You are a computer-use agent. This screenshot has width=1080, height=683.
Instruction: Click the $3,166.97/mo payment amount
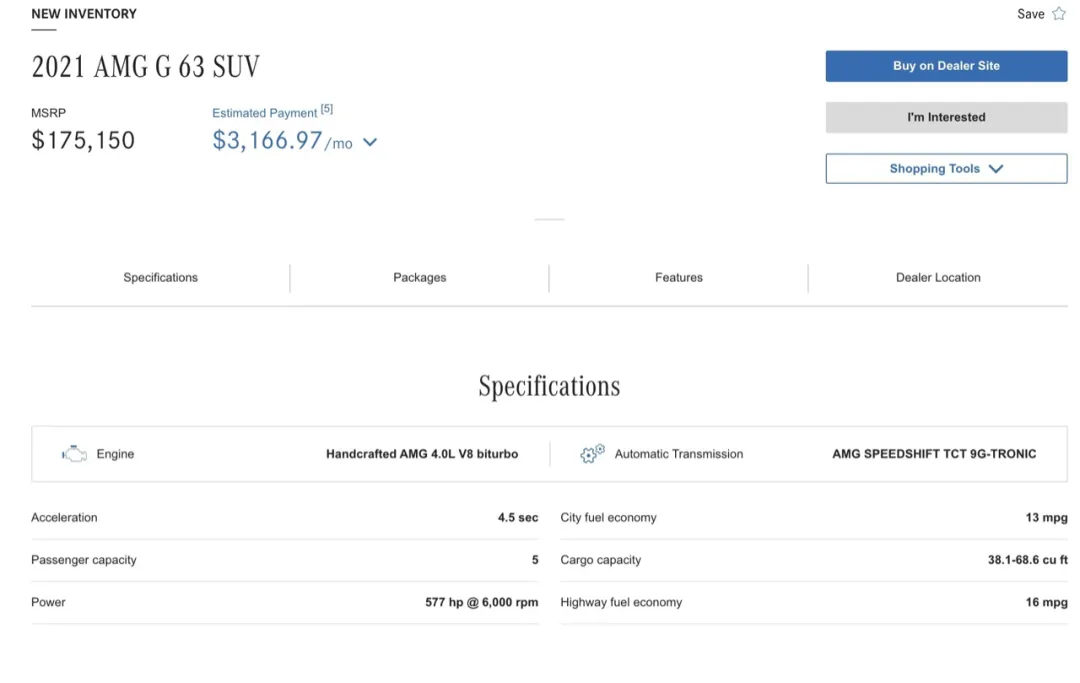(x=282, y=140)
